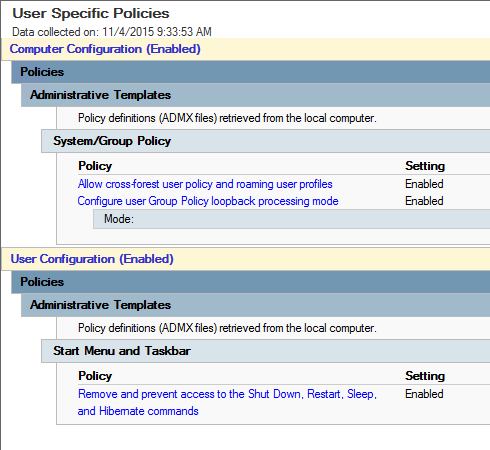Viewport: 490px width, 450px height.
Task: Open the Remove and prevent access Shut Down link
Action: tap(227, 402)
